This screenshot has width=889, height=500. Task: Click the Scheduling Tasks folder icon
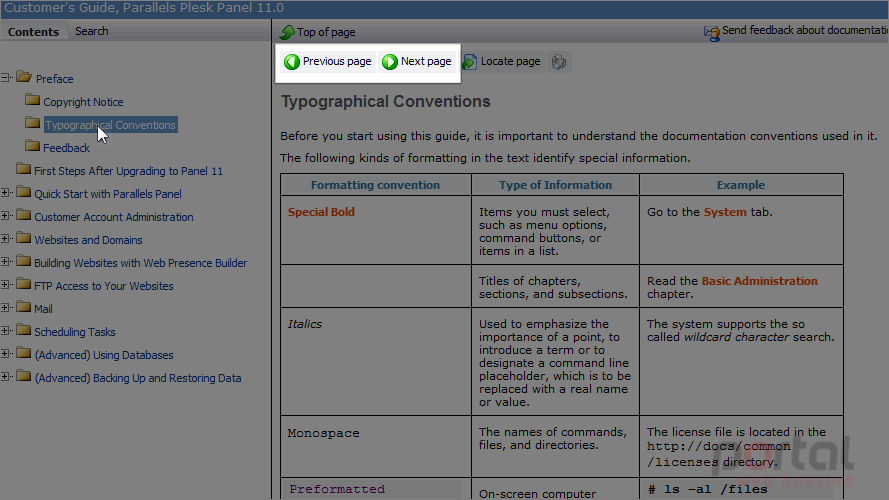click(x=24, y=330)
